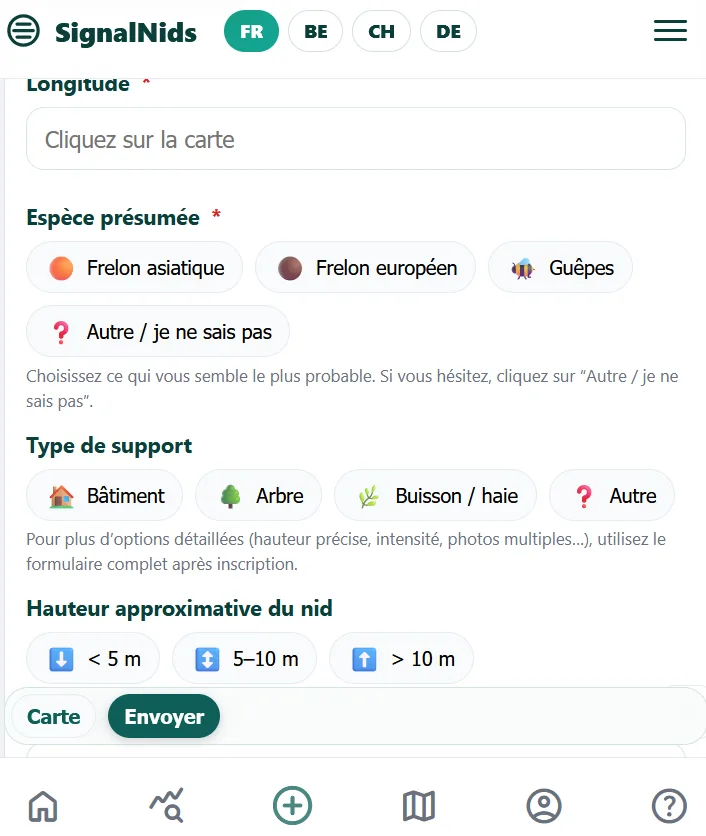
Task: Select the BE country option
Action: coord(315,31)
